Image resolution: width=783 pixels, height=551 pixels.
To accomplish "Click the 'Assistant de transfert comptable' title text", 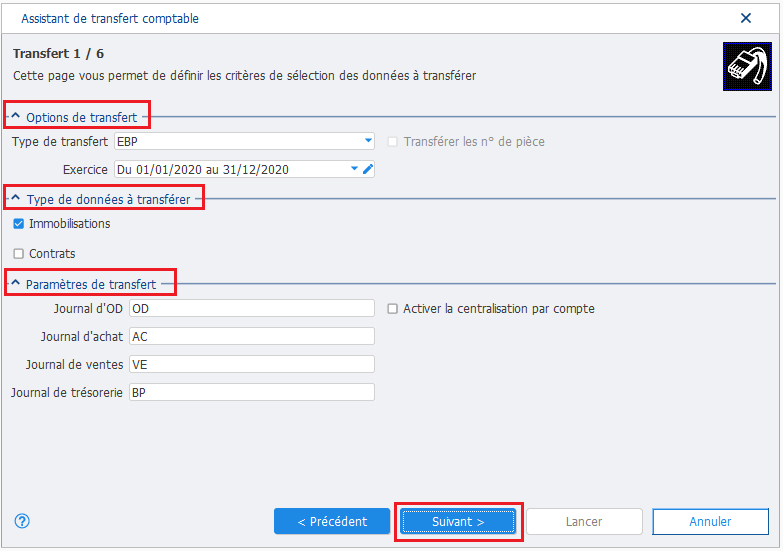I will coord(110,18).
